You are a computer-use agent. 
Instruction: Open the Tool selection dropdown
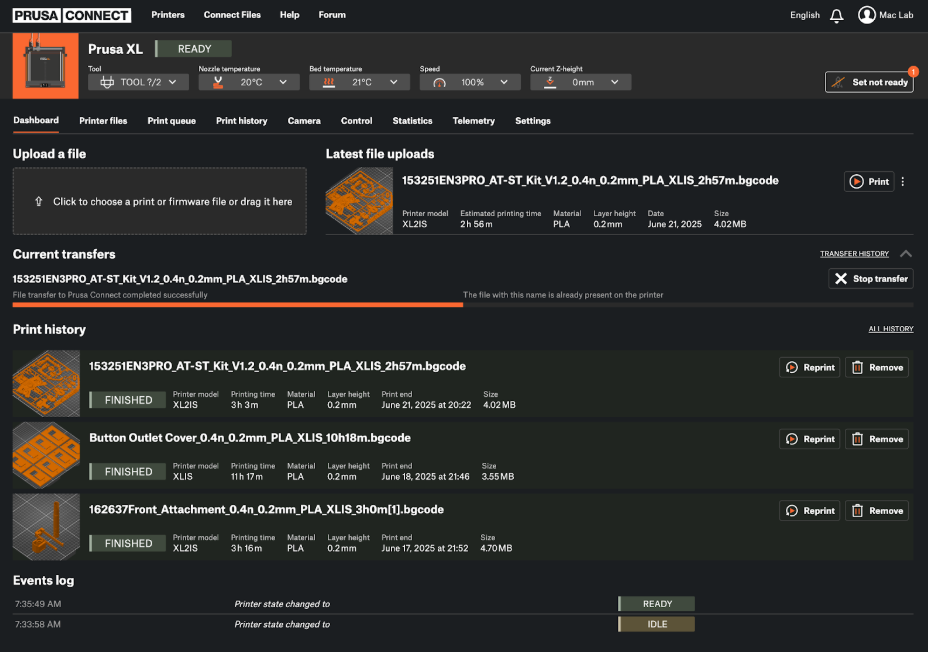tap(138, 83)
